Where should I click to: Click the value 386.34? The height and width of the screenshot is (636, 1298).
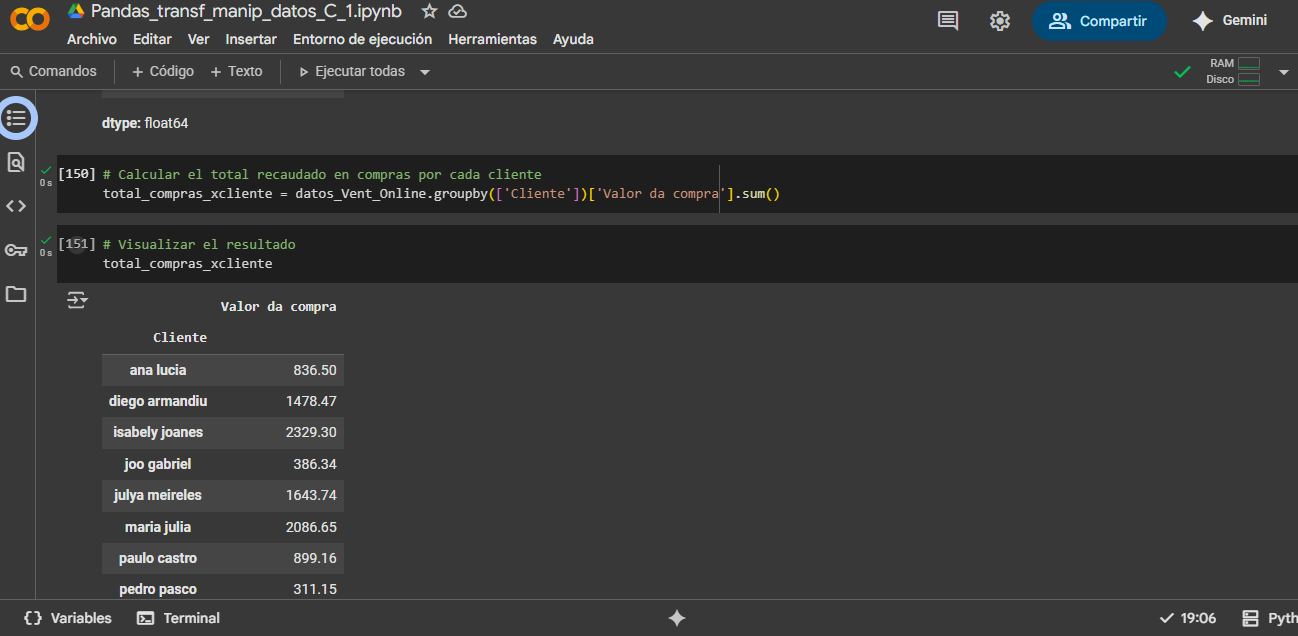point(315,464)
